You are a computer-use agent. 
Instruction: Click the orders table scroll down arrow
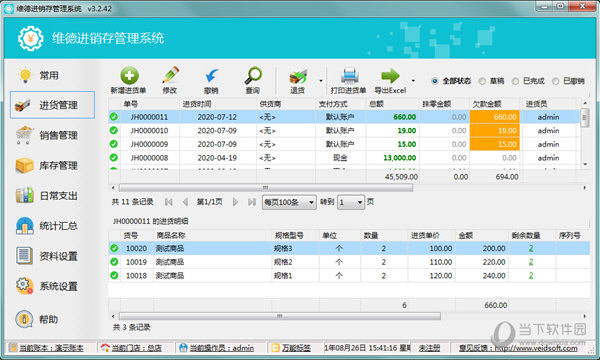[x=585, y=164]
